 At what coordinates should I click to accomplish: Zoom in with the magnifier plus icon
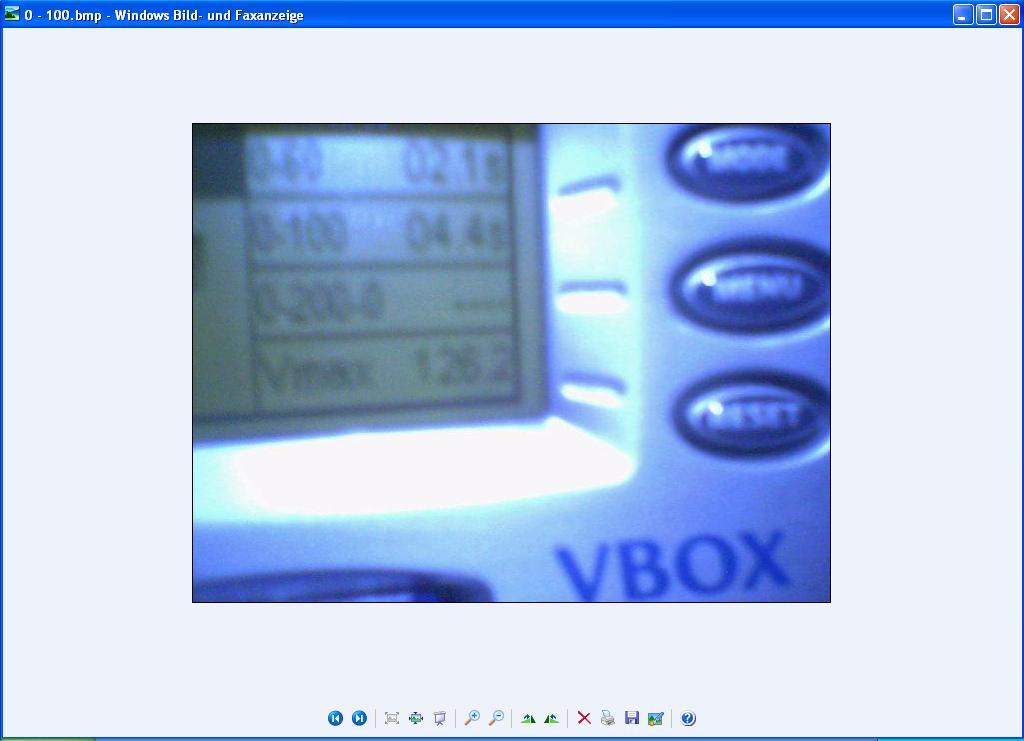point(472,718)
